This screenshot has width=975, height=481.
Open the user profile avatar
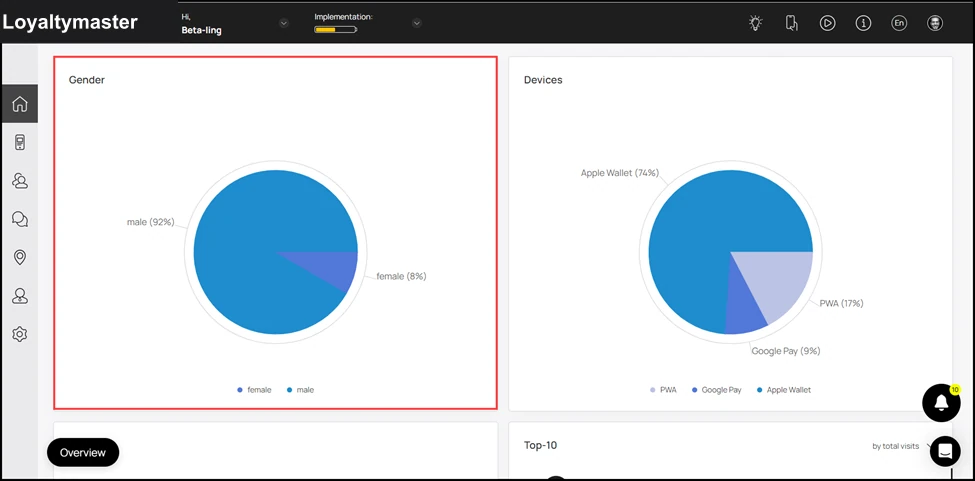click(x=935, y=24)
